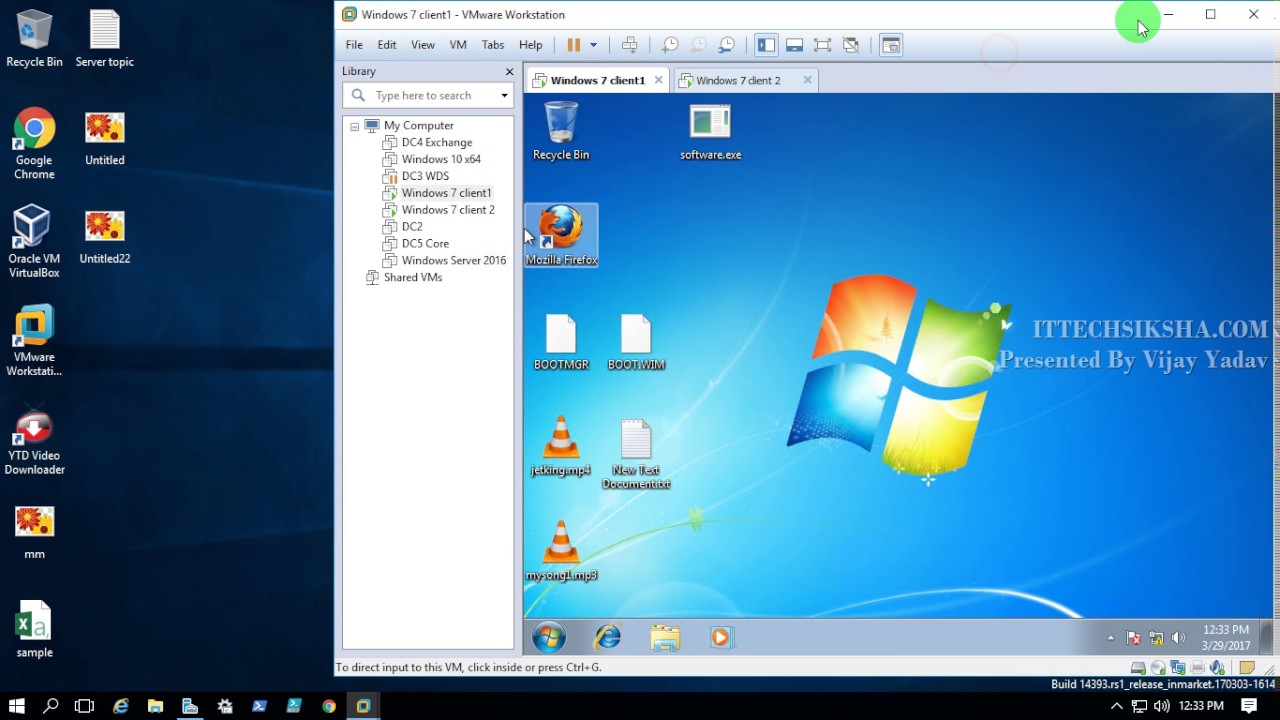Open the View menu
Viewport: 1280px width, 720px height.
click(423, 45)
